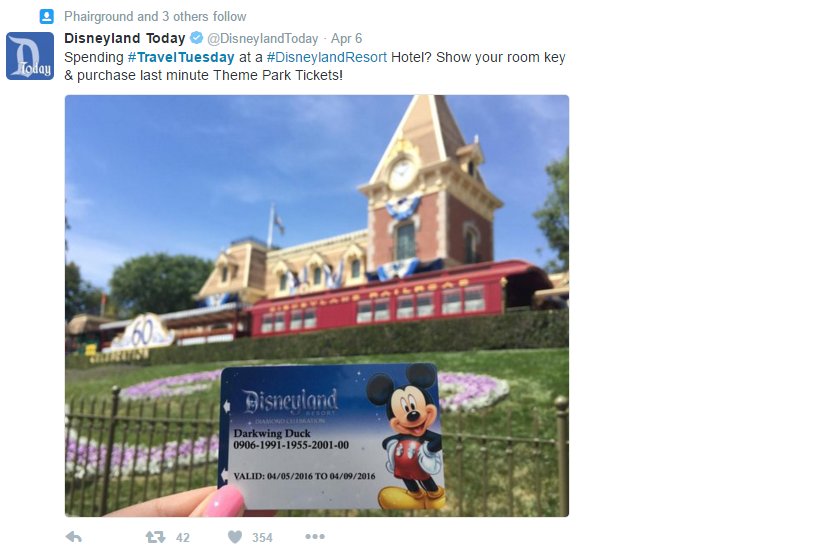Image resolution: width=819 pixels, height=553 pixels.
Task: Click the Mickey room key card in photo
Action: coord(332,436)
